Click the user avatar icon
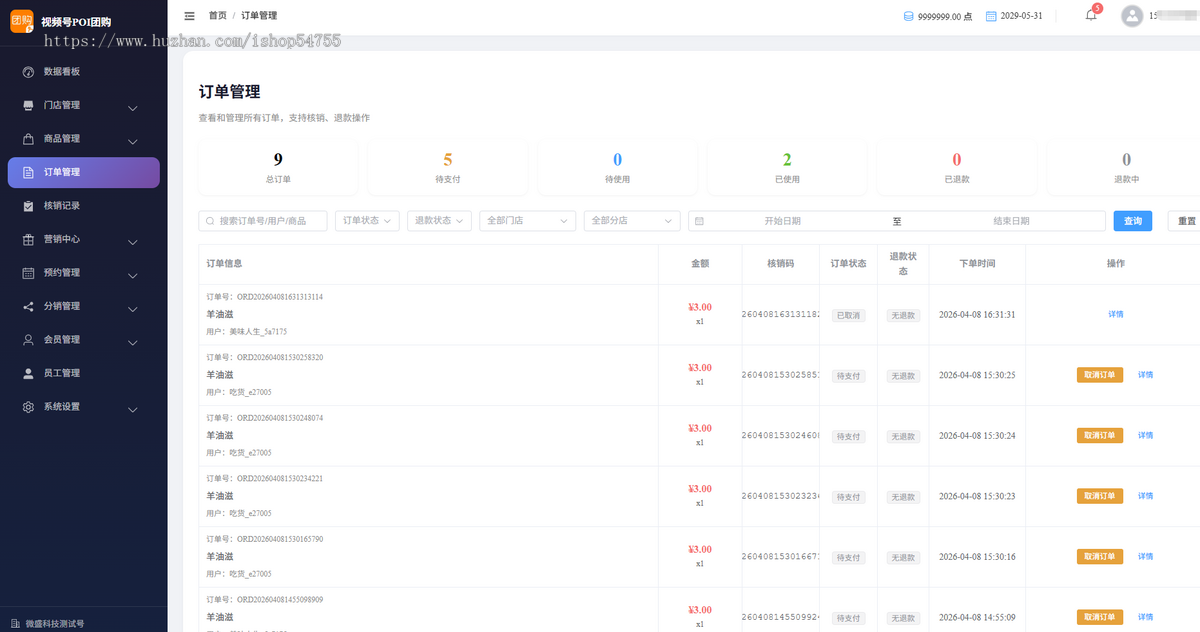Screen dimensions: 1200x632 pyautogui.click(x=1132, y=16)
